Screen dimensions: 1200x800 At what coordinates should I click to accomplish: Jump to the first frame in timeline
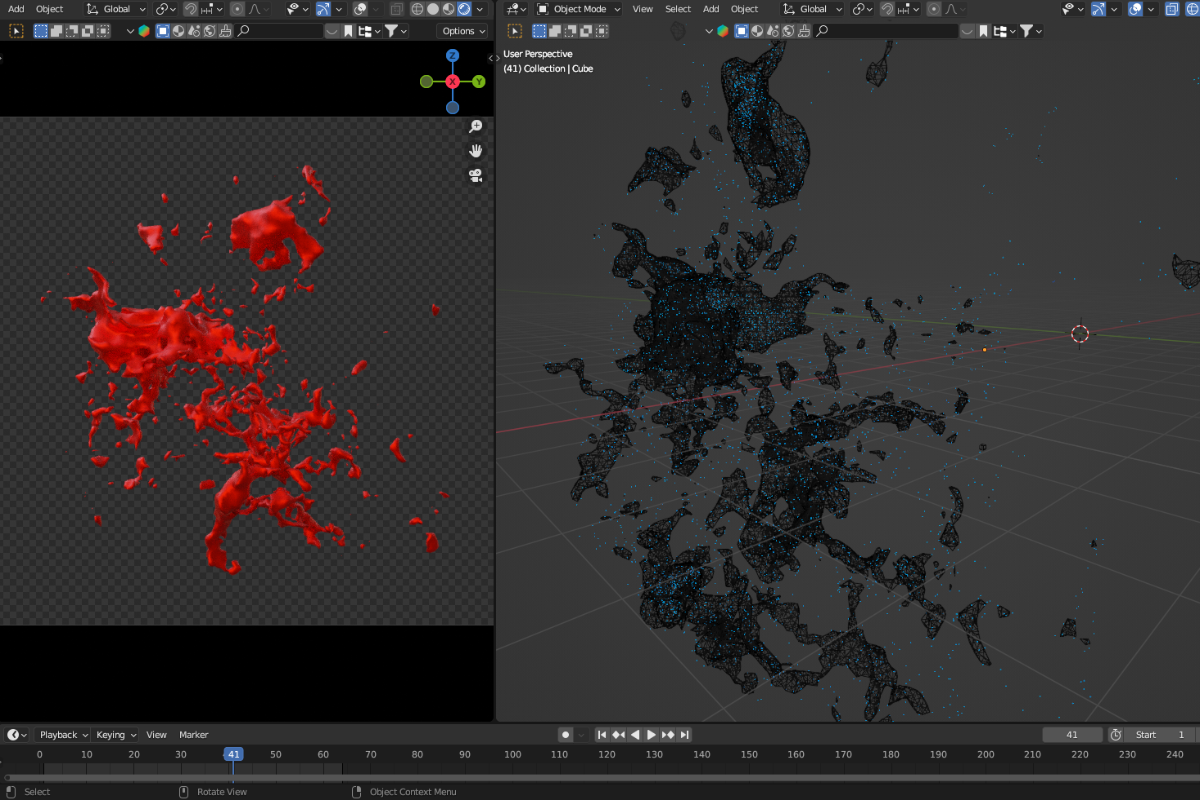click(602, 735)
